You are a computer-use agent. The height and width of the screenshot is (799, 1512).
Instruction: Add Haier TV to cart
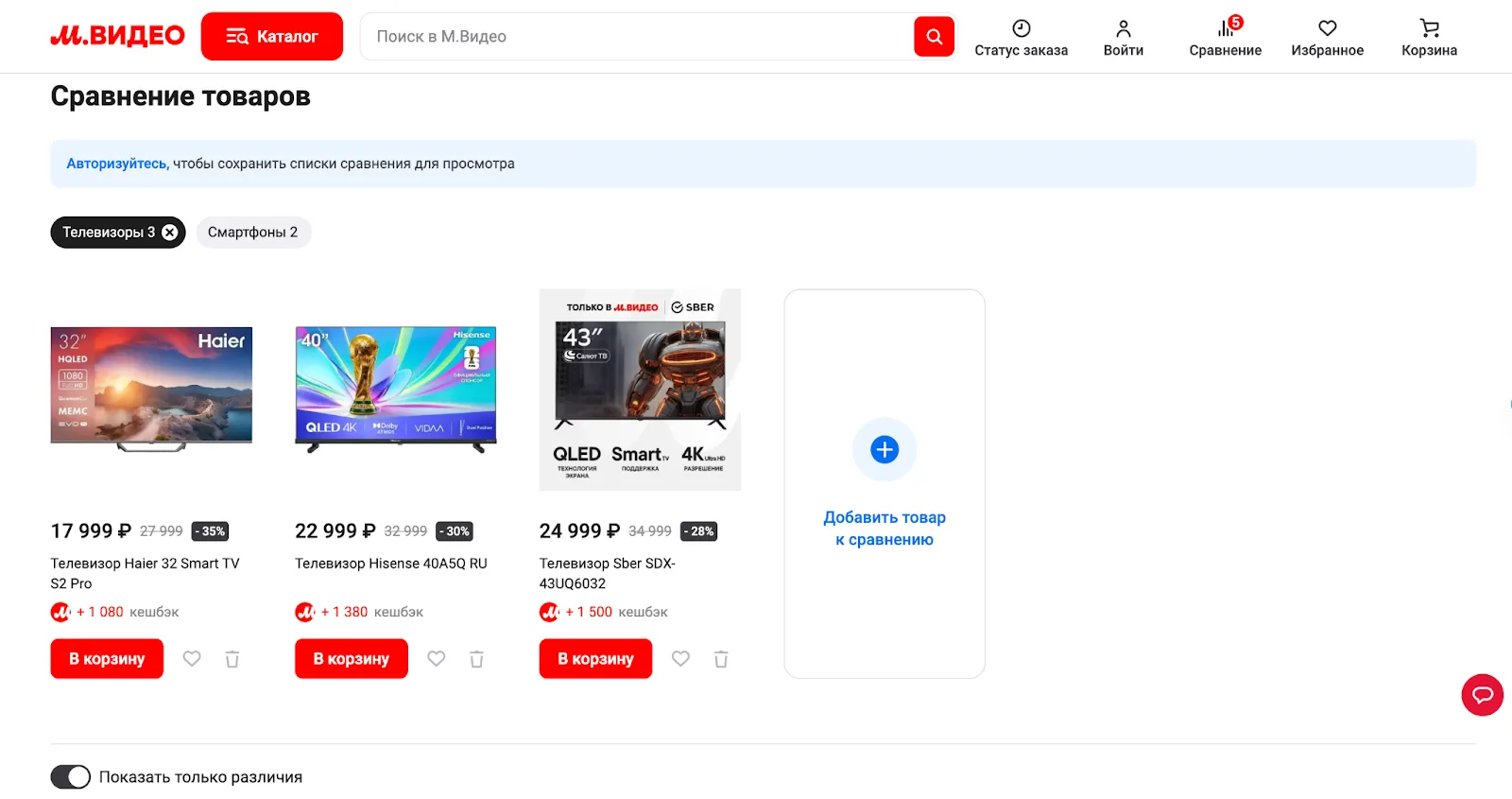click(x=107, y=659)
